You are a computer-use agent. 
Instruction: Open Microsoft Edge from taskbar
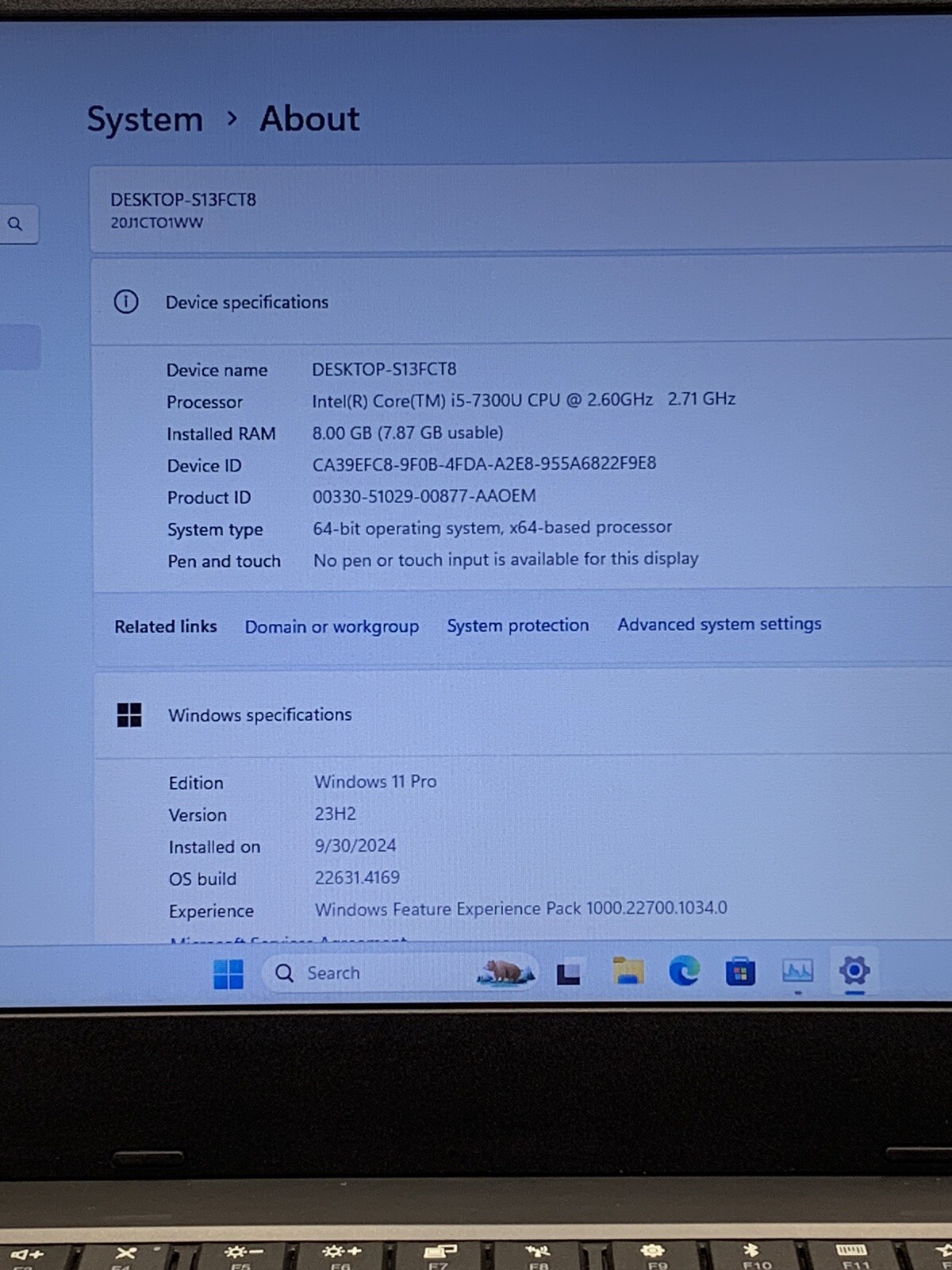pos(684,971)
